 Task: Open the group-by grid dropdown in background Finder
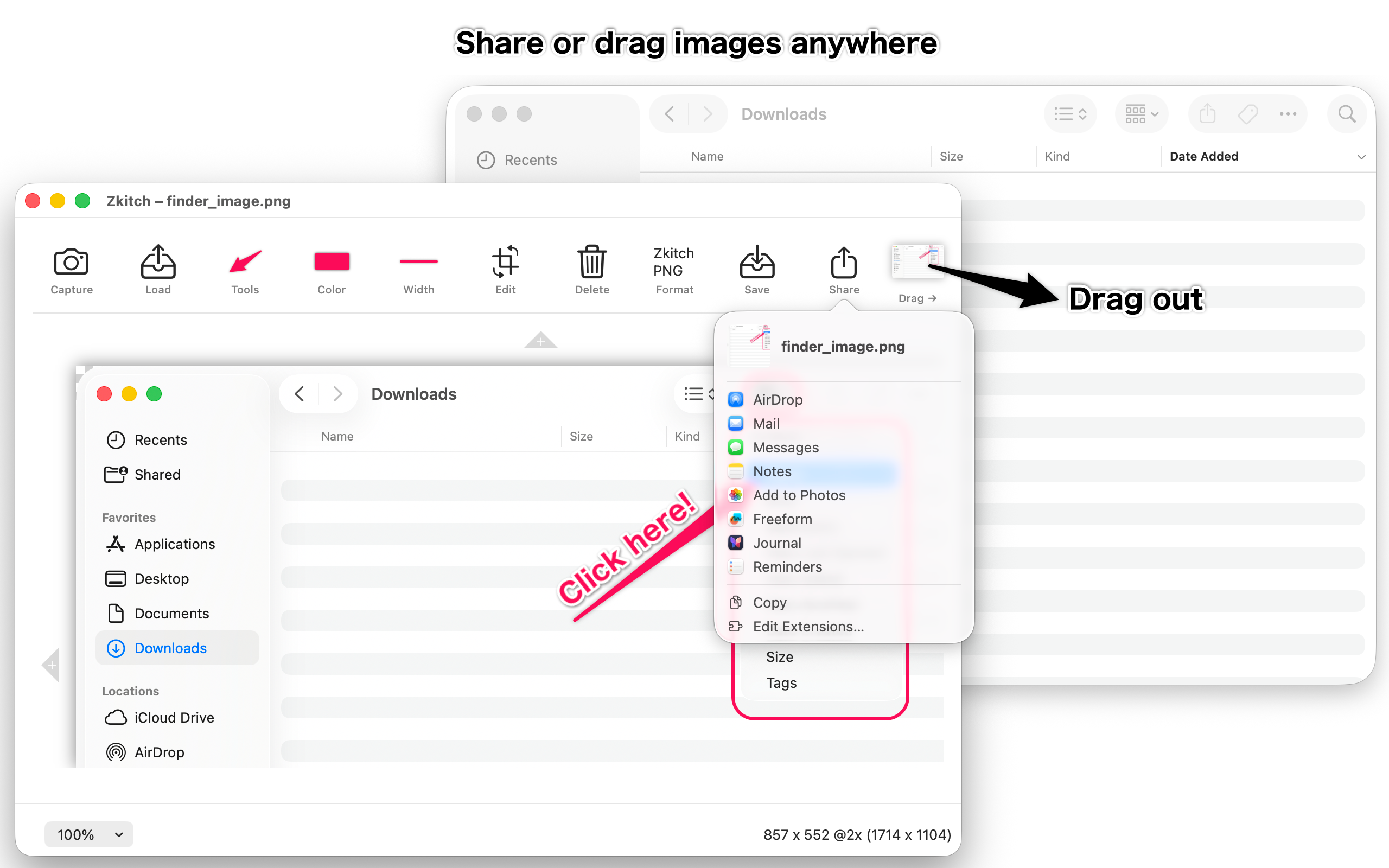1141,114
